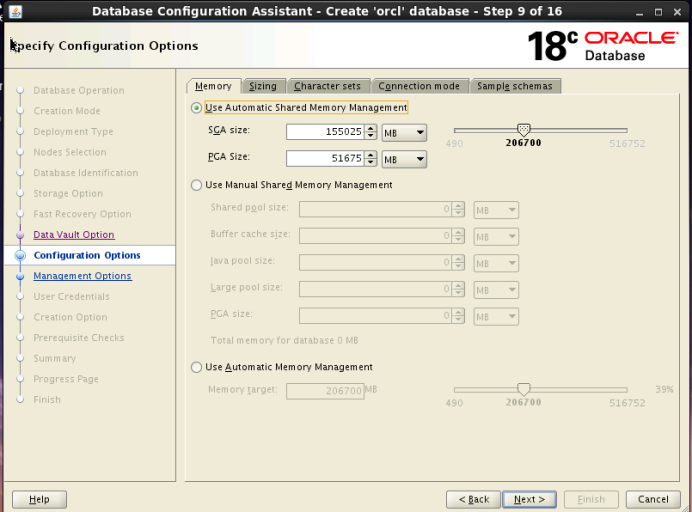
Task: Go back with the Back button
Action: tap(474, 499)
